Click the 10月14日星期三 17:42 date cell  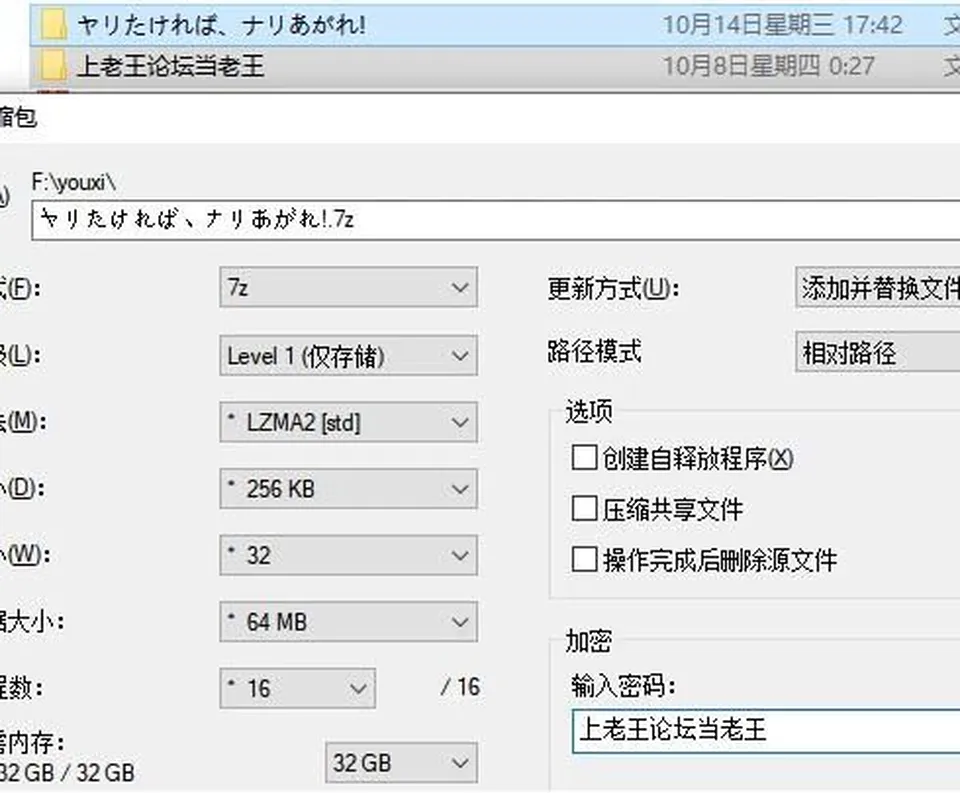point(783,26)
